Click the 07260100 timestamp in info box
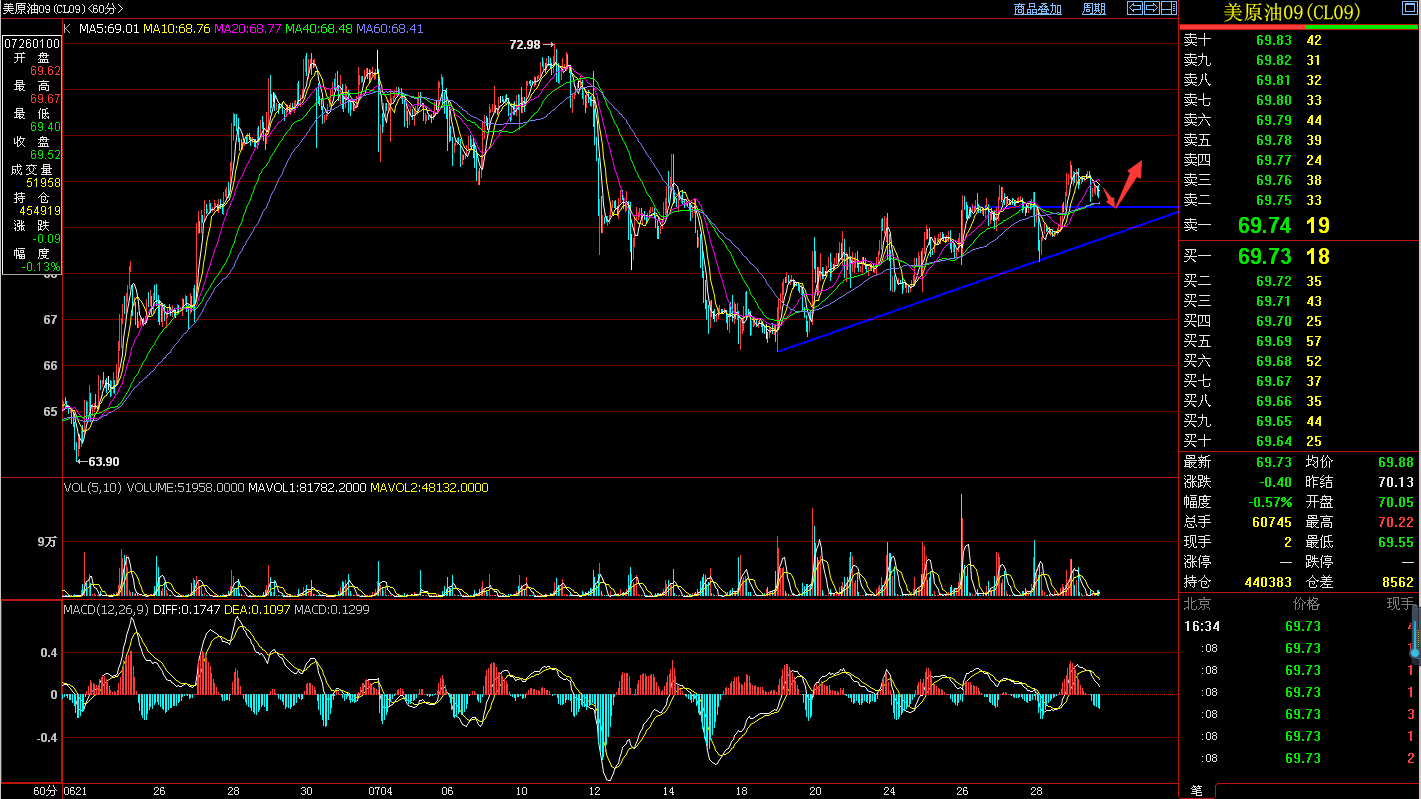The width and height of the screenshot is (1421, 799). pyautogui.click(x=32, y=44)
